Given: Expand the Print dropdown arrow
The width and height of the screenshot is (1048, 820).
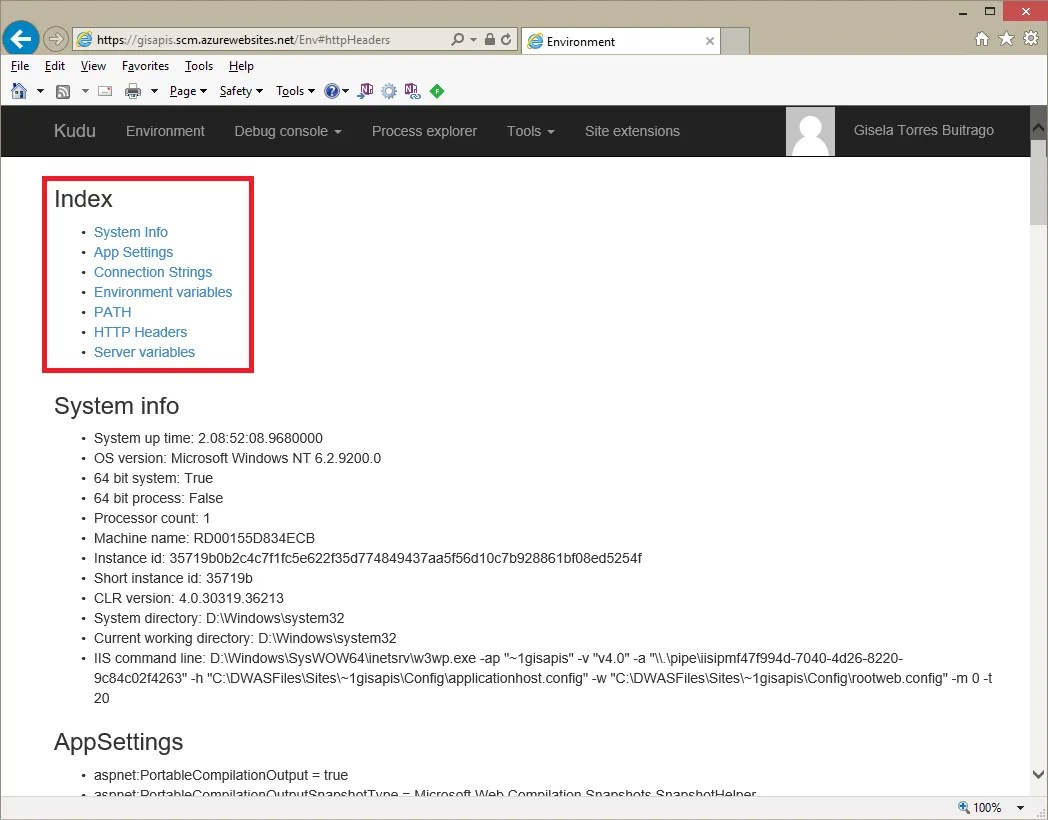Looking at the screenshot, I should (x=154, y=91).
